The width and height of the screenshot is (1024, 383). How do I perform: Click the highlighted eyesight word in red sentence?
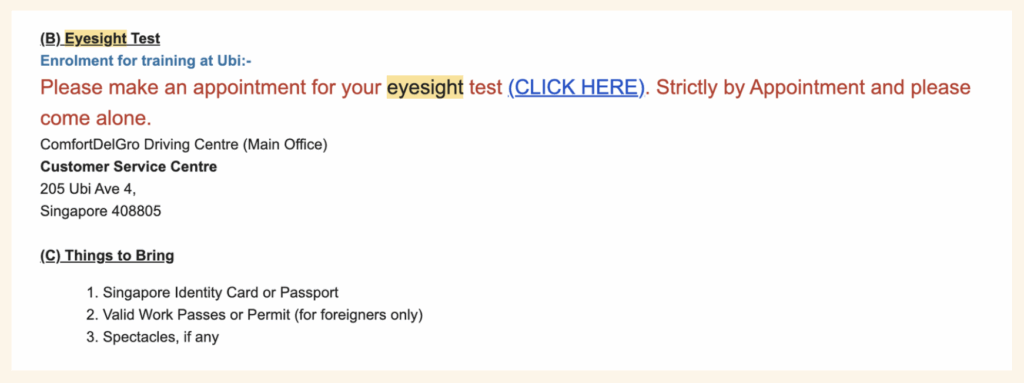pos(424,88)
